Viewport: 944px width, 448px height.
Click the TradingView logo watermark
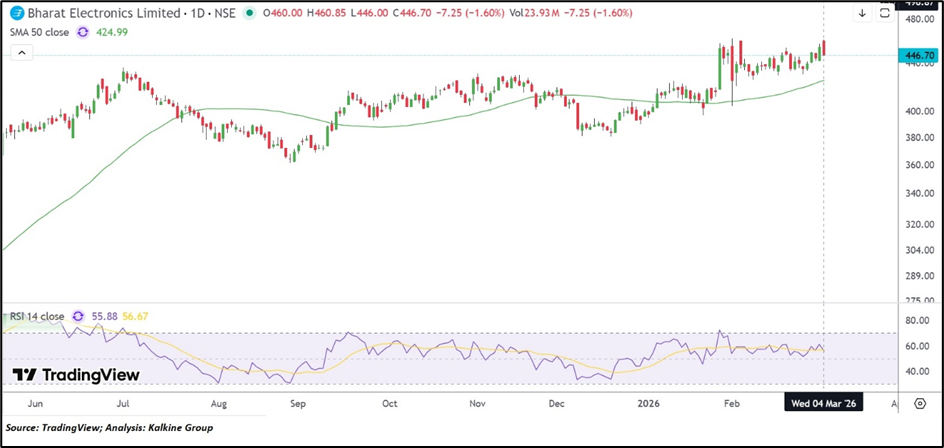pos(75,375)
